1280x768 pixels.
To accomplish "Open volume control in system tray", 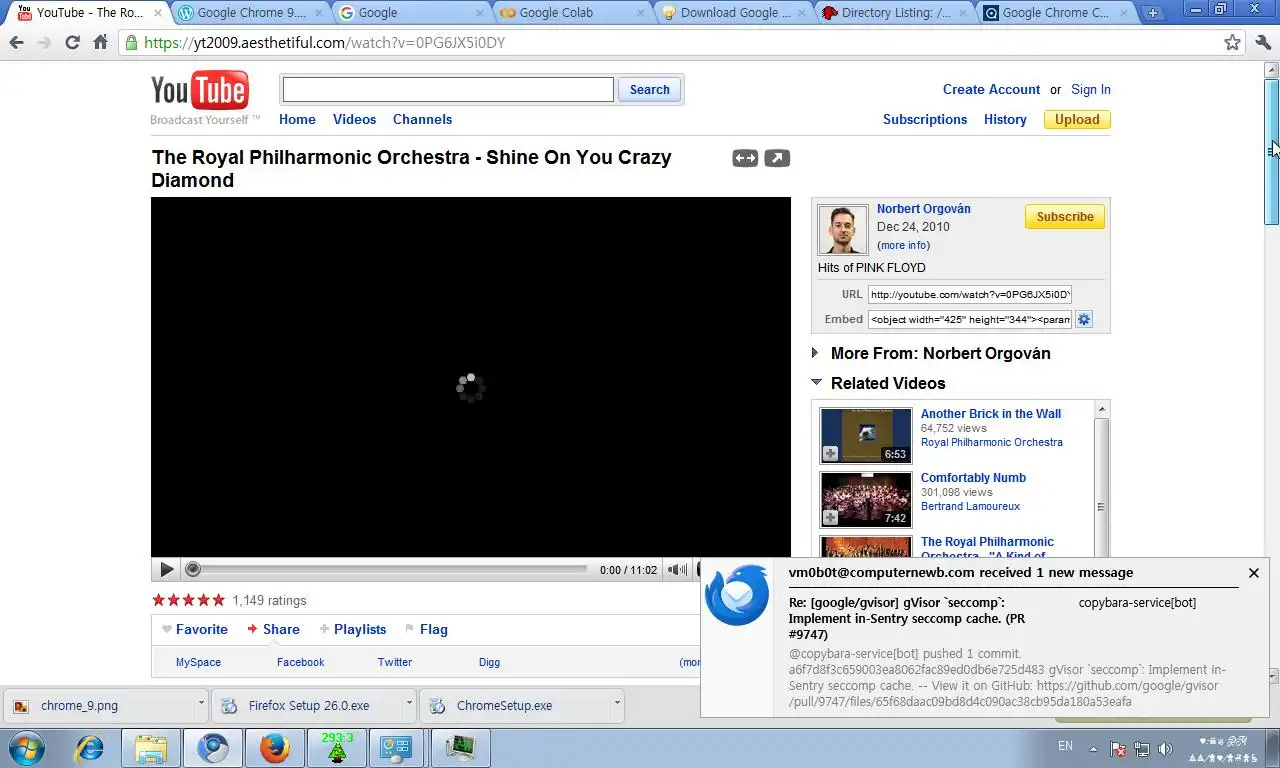I will click(1165, 748).
